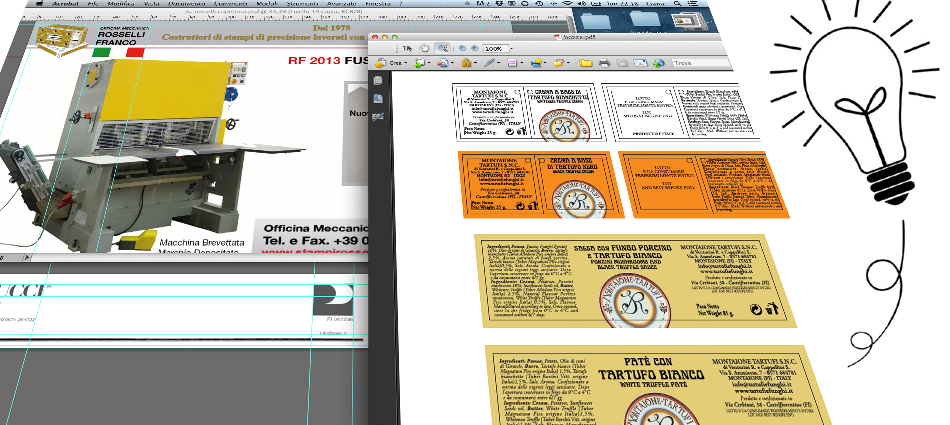Click the 100% zoom value field

[x=496, y=49]
